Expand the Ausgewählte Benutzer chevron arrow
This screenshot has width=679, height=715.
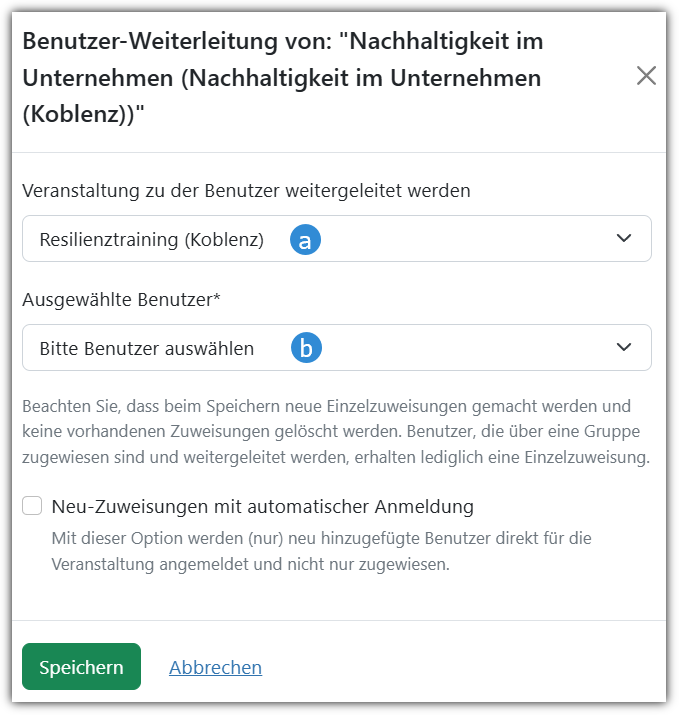pos(624,347)
